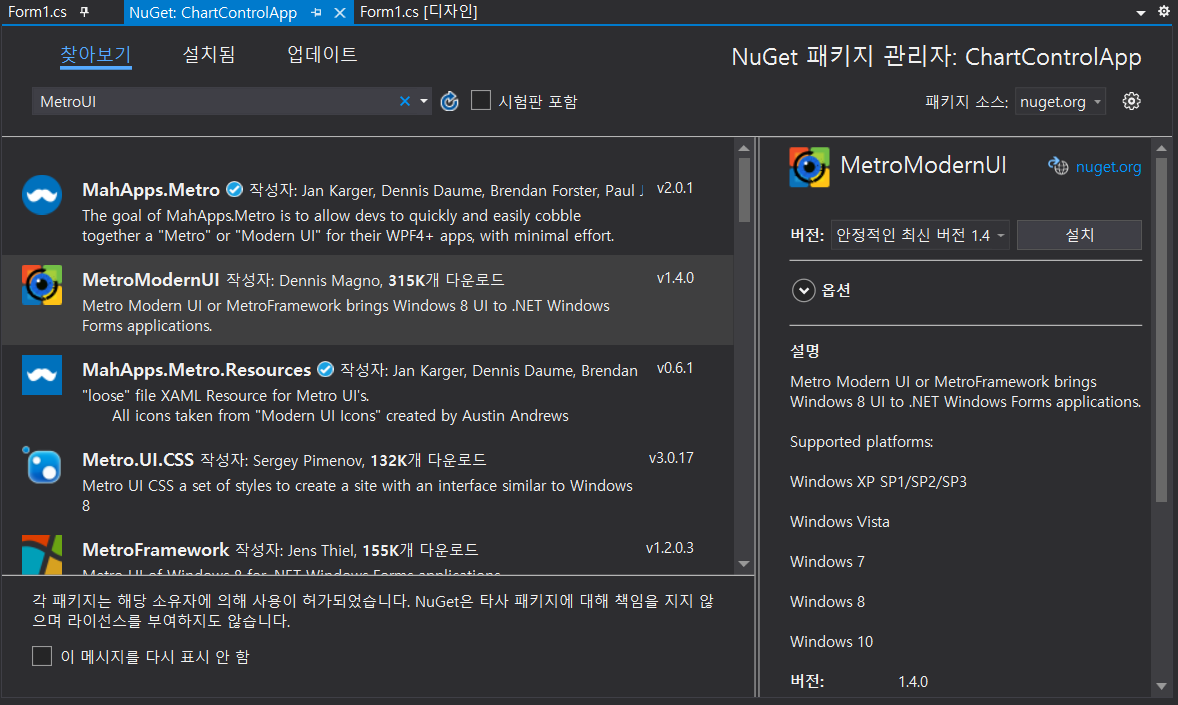Clear the MetroUI search text

[405, 101]
